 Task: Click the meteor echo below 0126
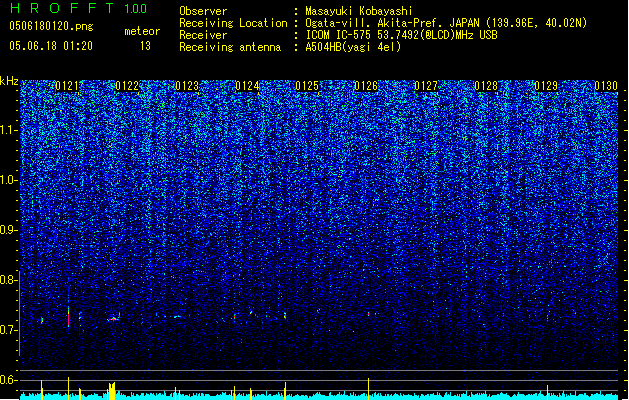(x=368, y=313)
